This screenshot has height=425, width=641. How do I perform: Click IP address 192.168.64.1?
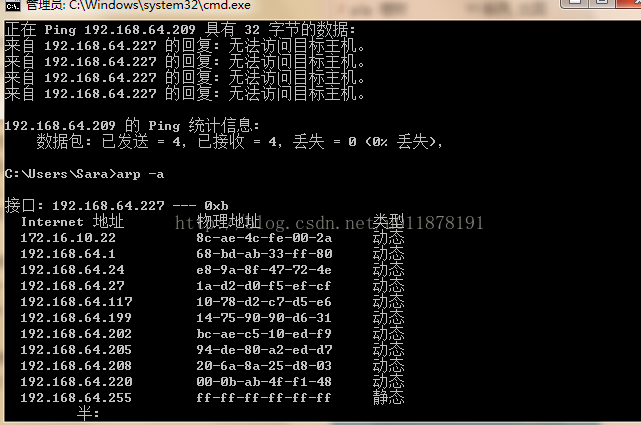(68, 253)
